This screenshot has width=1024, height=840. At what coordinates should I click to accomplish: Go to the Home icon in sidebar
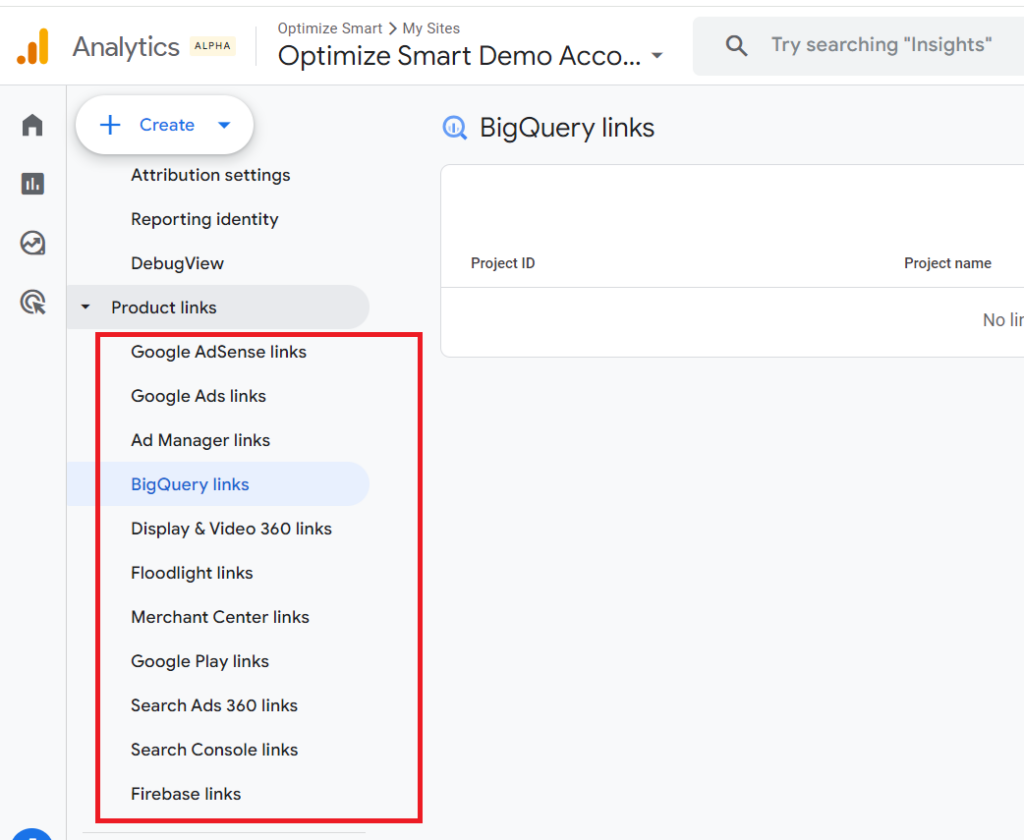[32, 125]
